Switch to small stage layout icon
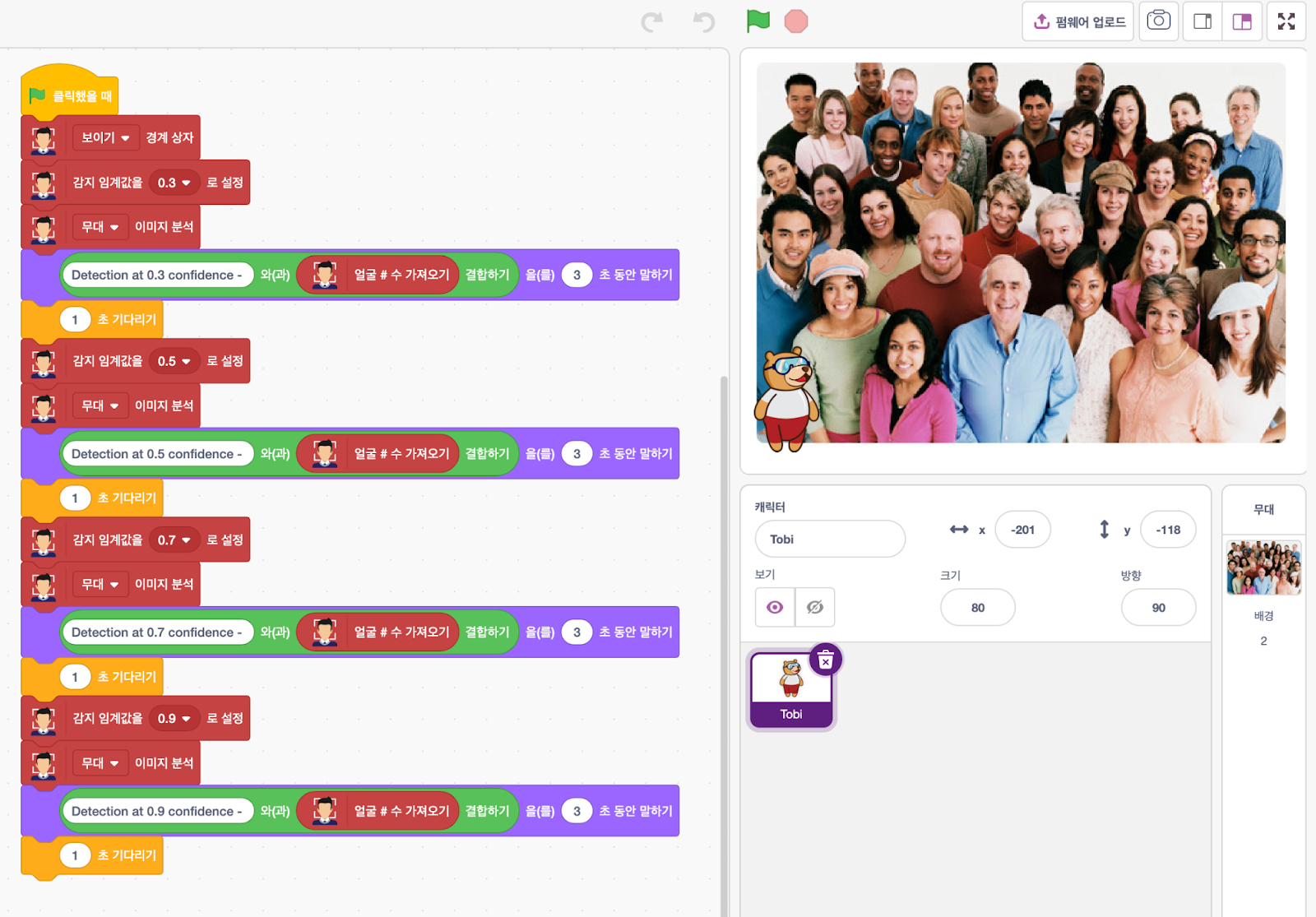The image size is (1316, 917). coord(1202,21)
